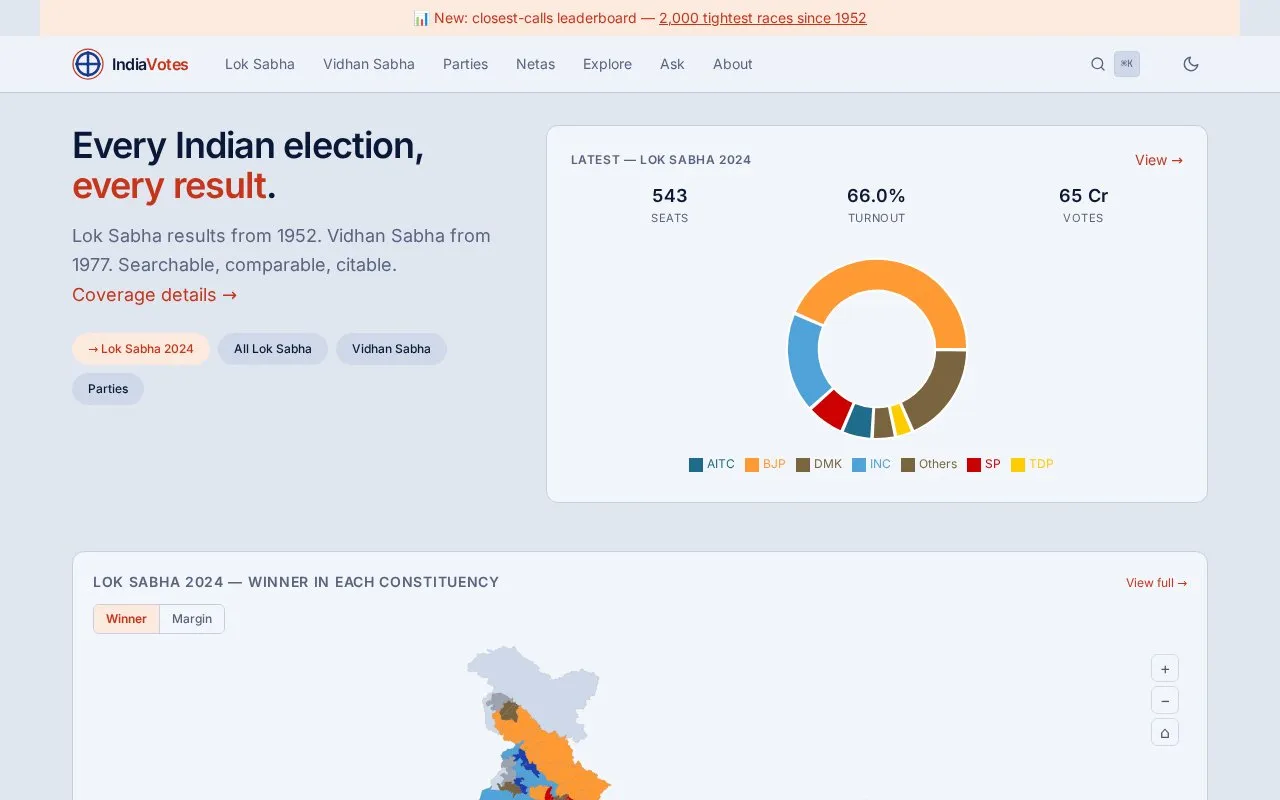Click the Lok Sabha 2024 pill button
This screenshot has width=1280, height=800.
pos(141,349)
